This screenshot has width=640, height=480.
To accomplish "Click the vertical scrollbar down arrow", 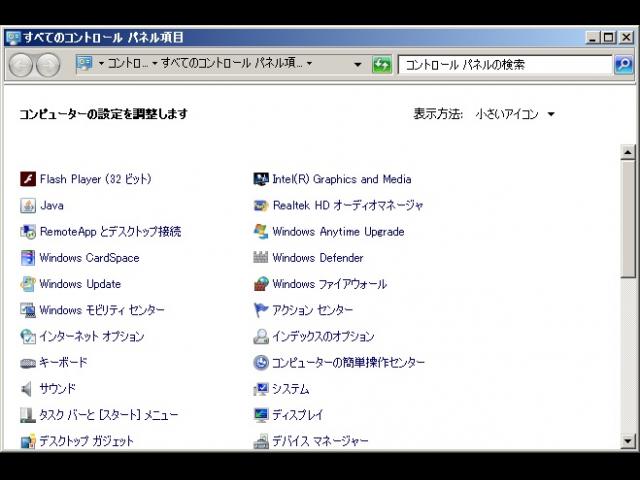I will coord(628,440).
